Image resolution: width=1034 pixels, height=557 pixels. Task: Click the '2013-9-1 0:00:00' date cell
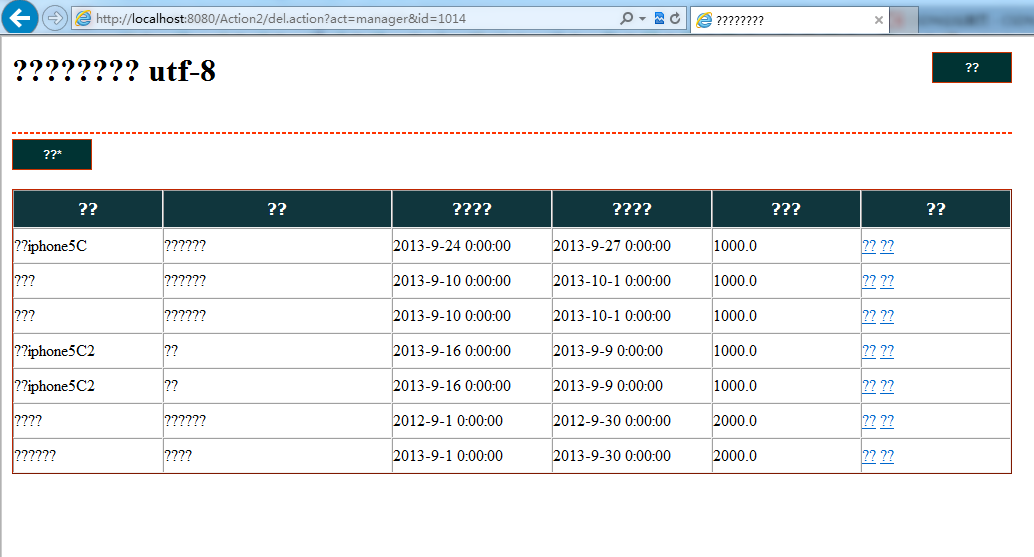471,455
